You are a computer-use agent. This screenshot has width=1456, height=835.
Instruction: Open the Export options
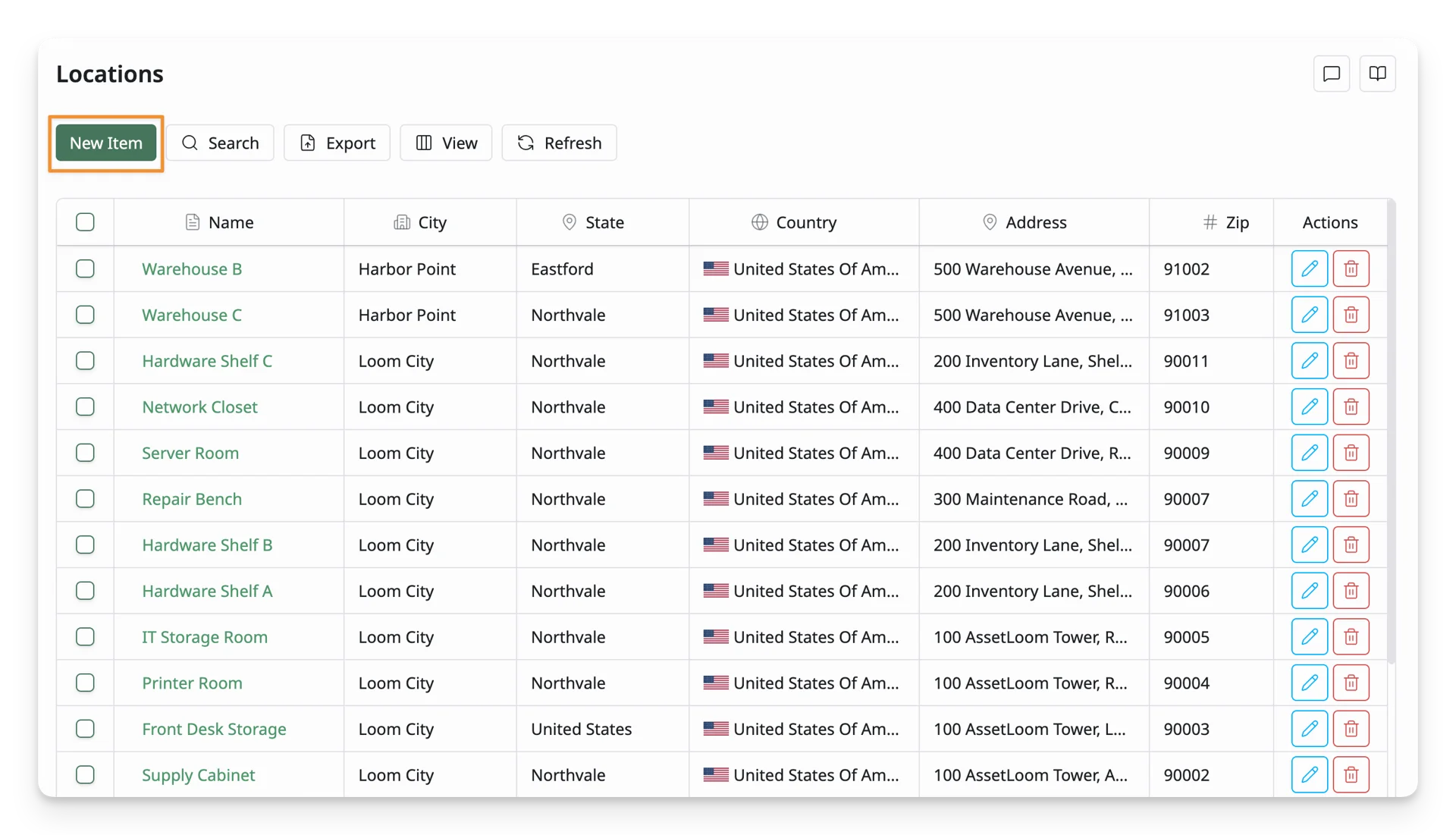pyautogui.click(x=337, y=143)
